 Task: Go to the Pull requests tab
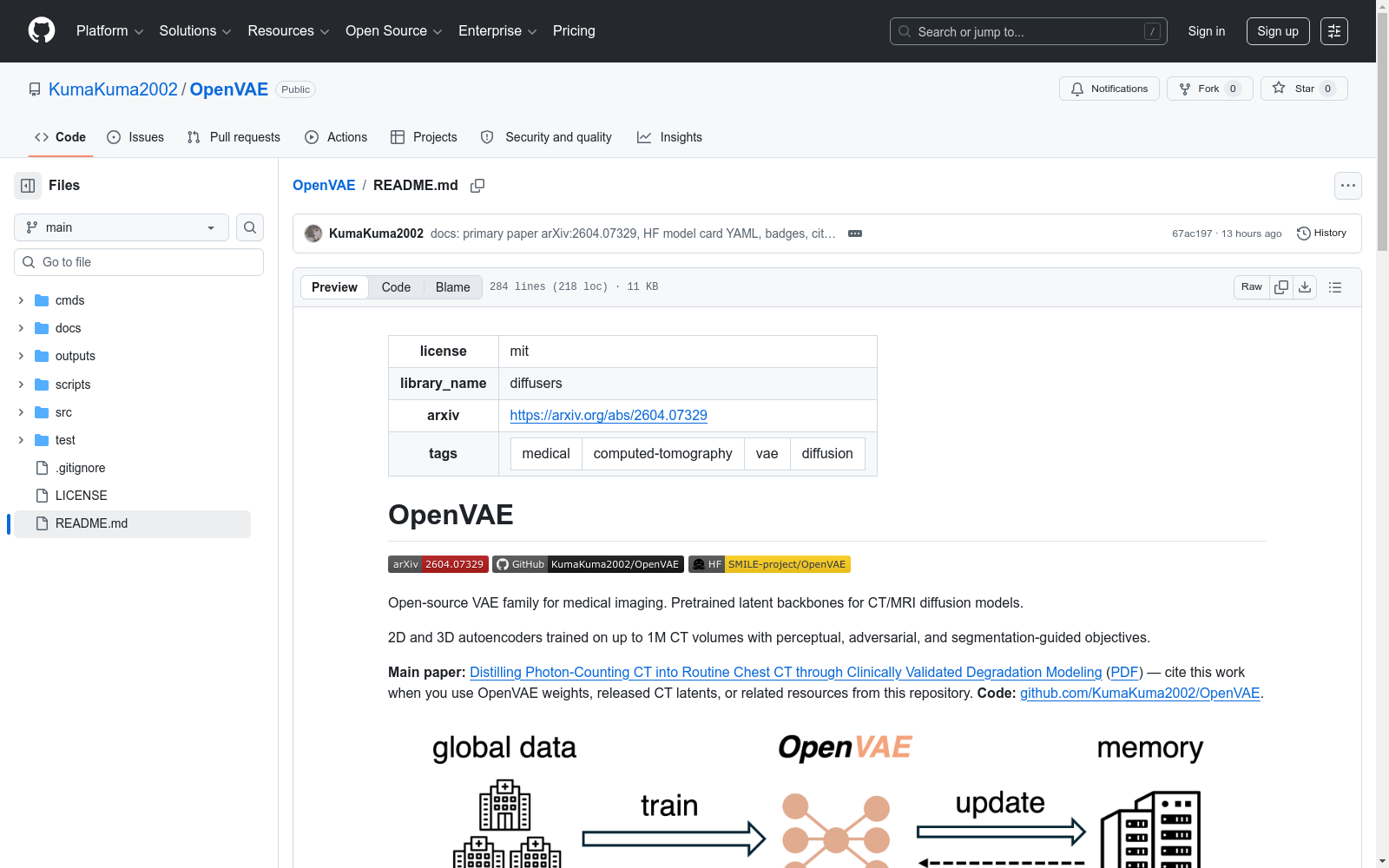[234, 137]
